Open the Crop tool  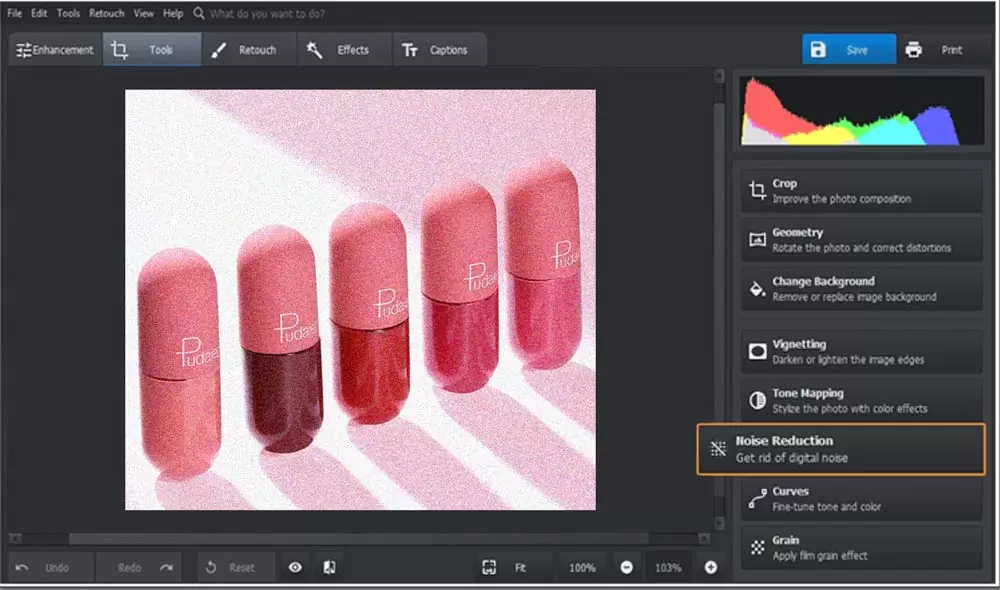tap(861, 191)
